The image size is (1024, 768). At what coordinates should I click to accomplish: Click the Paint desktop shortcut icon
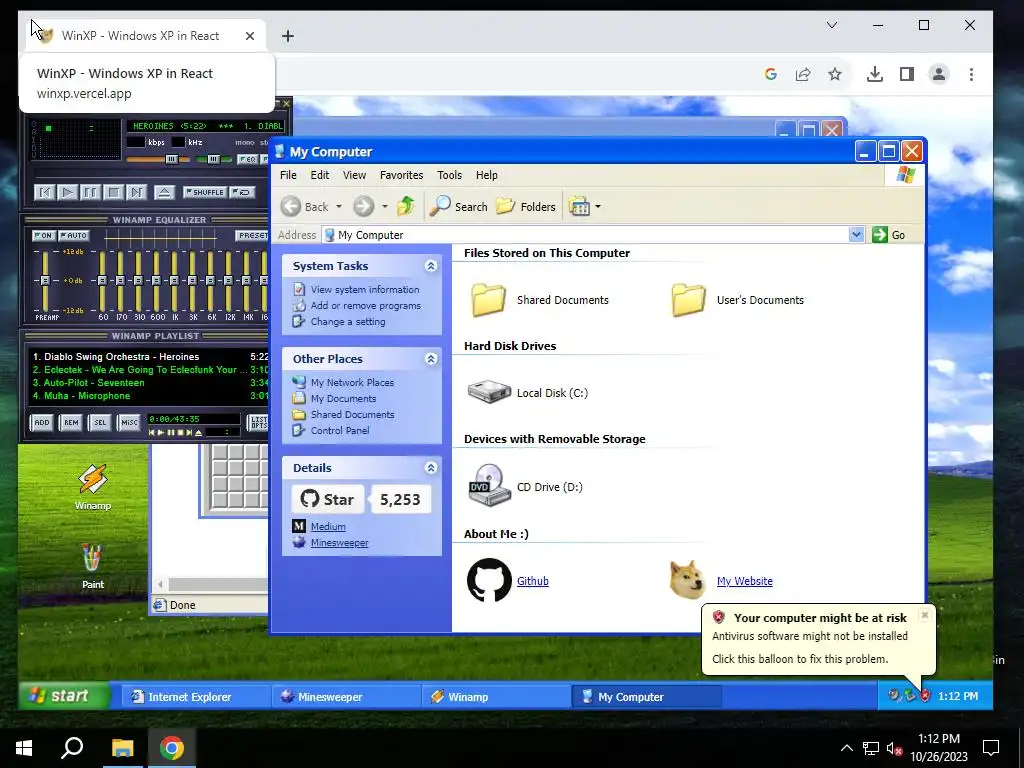[93, 566]
